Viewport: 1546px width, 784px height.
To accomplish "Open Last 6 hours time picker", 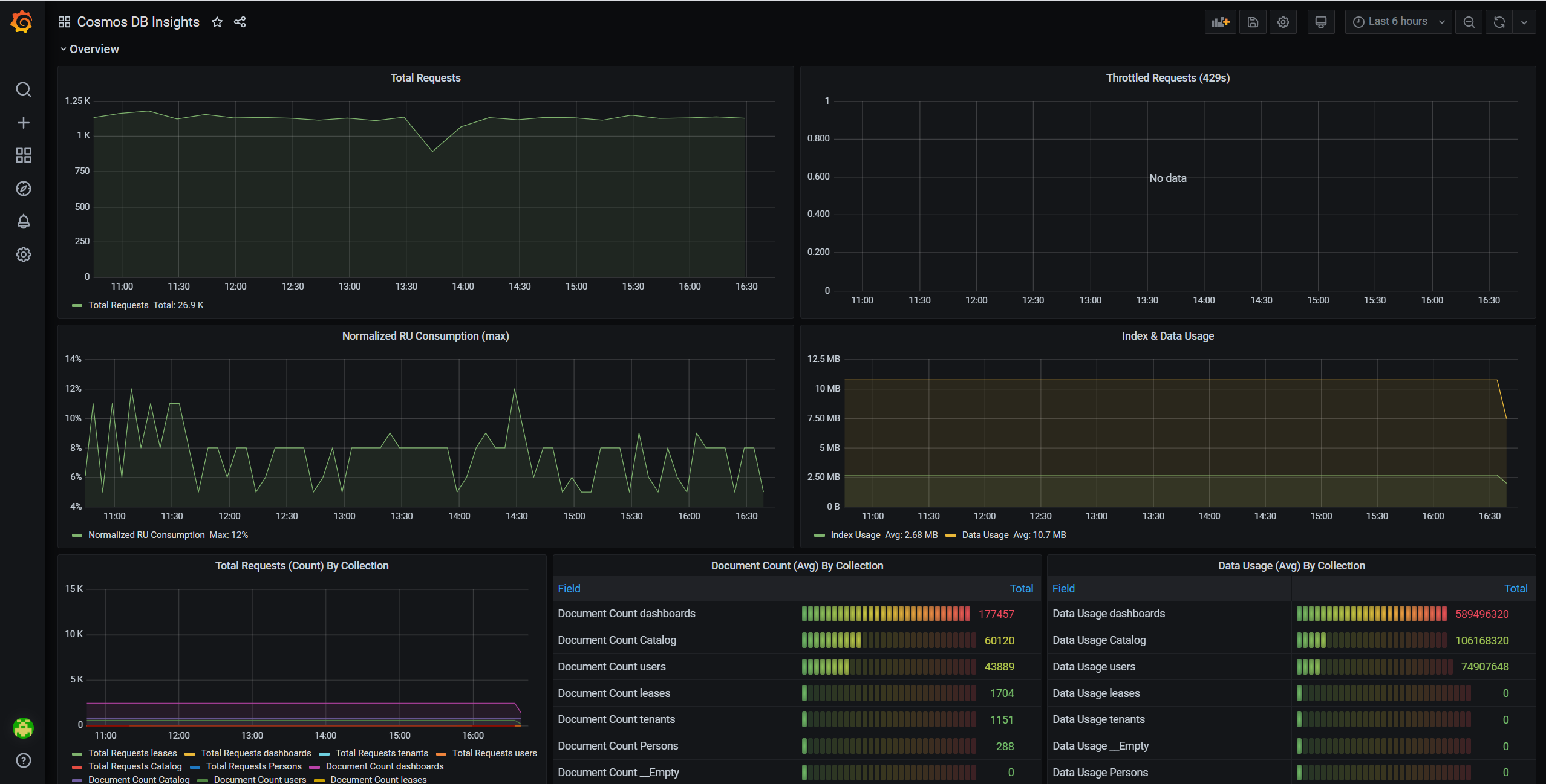I will 1397,22.
